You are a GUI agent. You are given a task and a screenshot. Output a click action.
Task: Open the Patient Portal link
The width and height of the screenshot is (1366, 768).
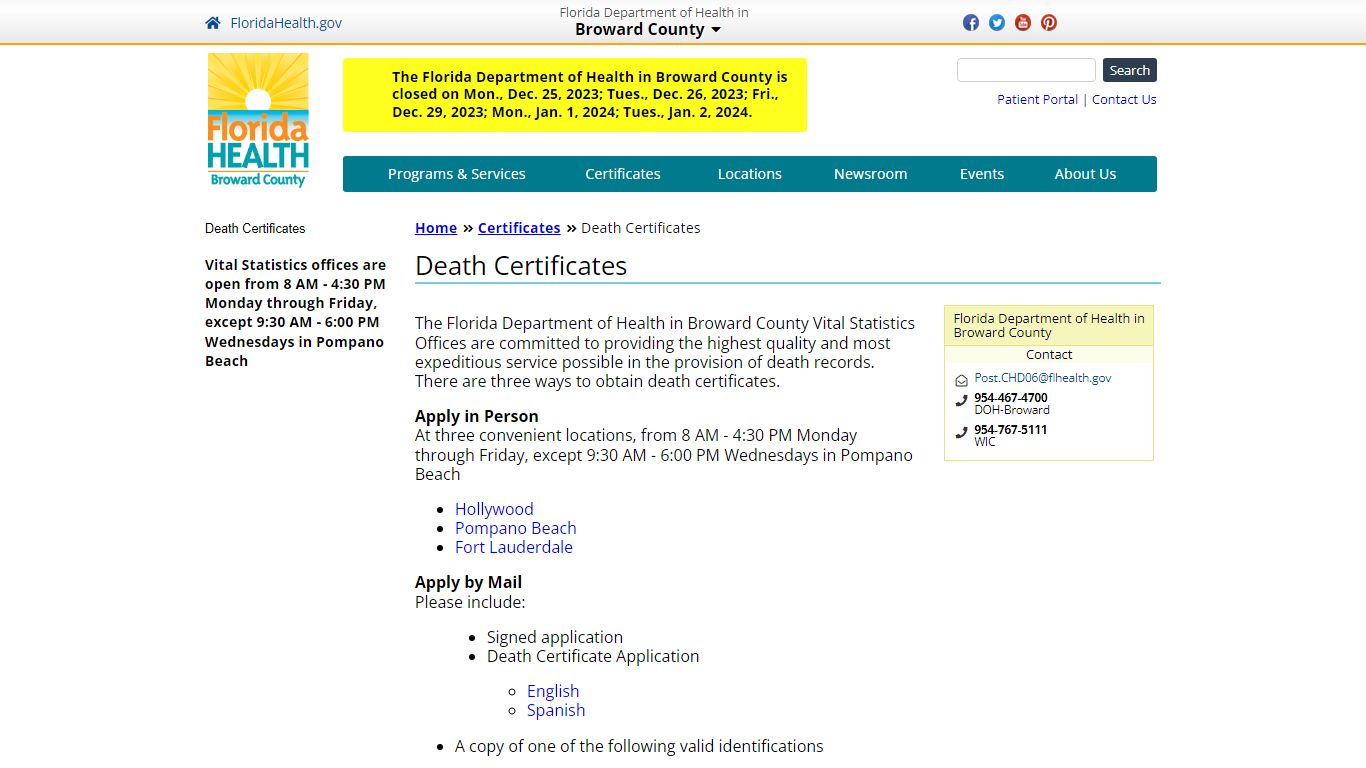tap(1037, 99)
